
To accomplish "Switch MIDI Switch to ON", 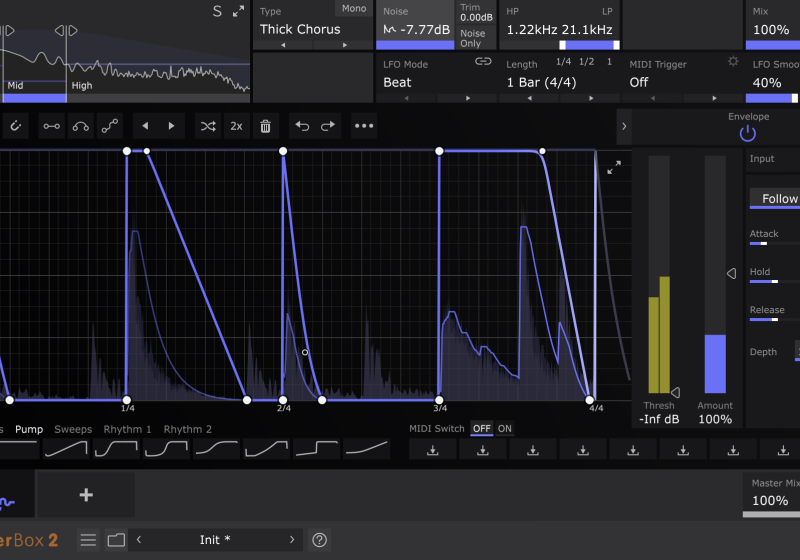I will coord(505,429).
